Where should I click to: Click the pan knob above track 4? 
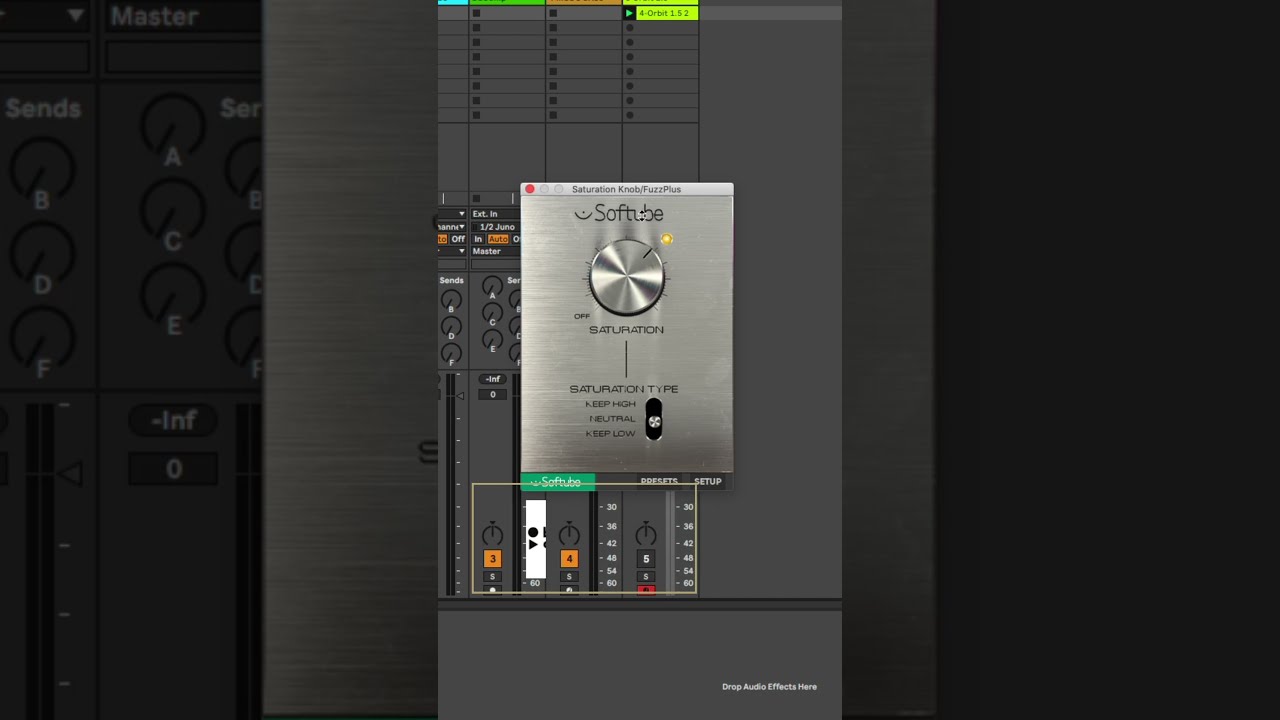coord(569,534)
